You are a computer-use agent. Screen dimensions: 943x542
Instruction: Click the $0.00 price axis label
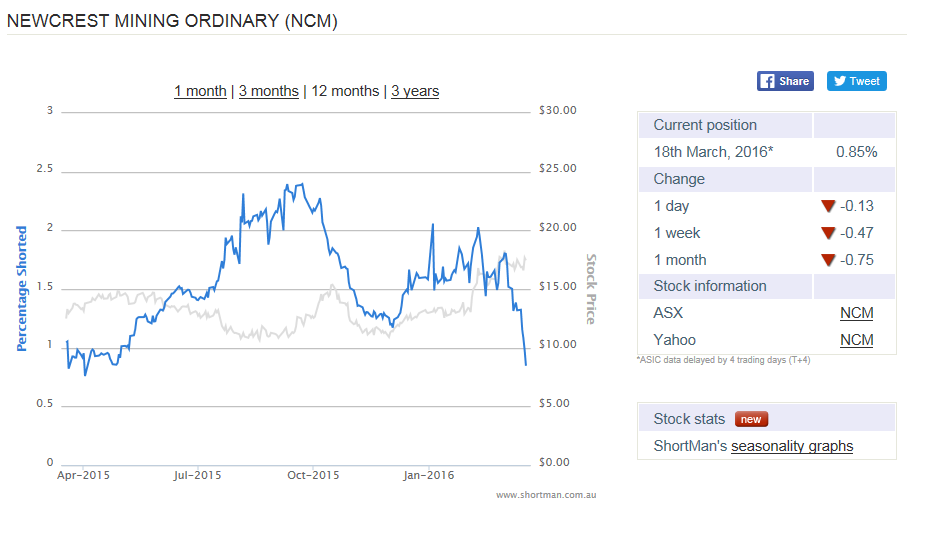[x=554, y=463]
